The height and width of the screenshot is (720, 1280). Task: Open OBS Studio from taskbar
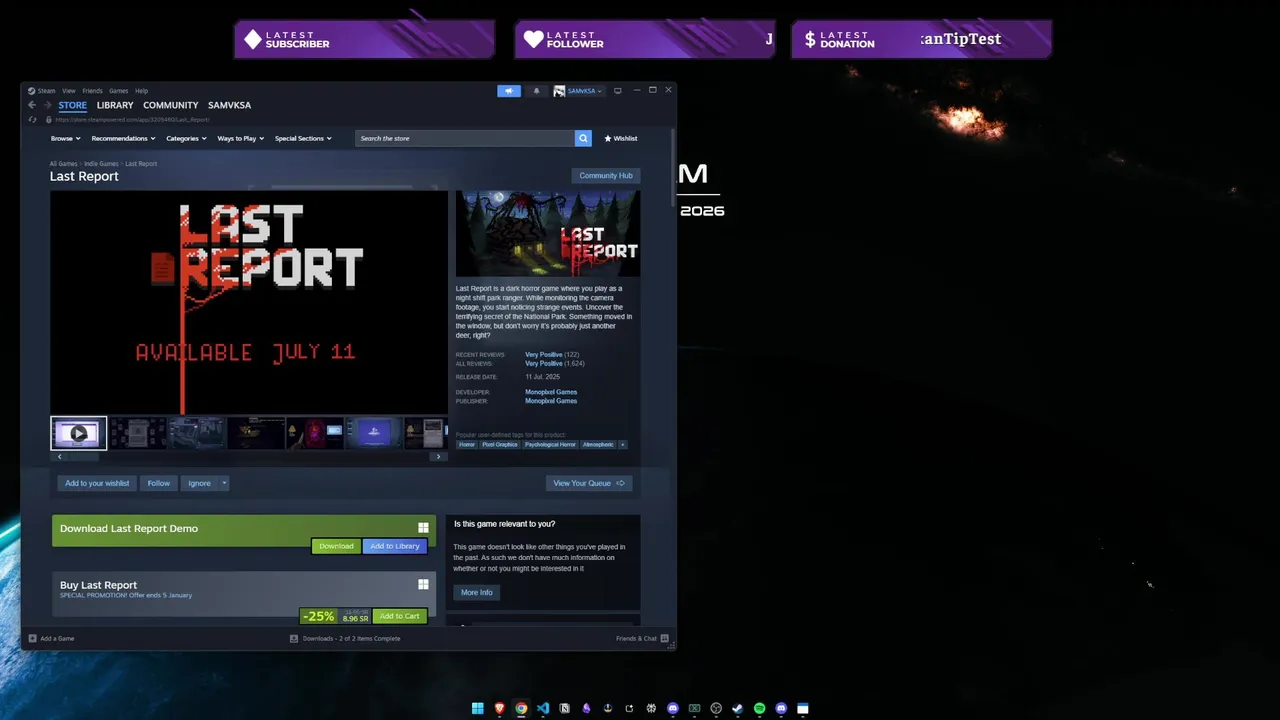(716, 708)
